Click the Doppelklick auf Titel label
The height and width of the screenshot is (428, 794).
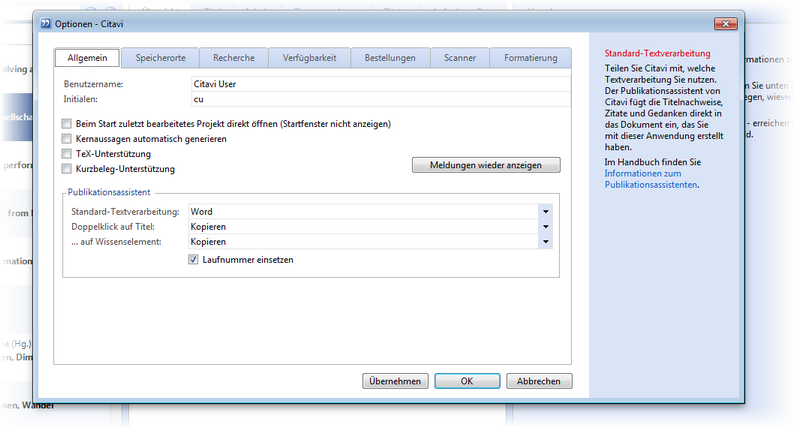point(113,226)
